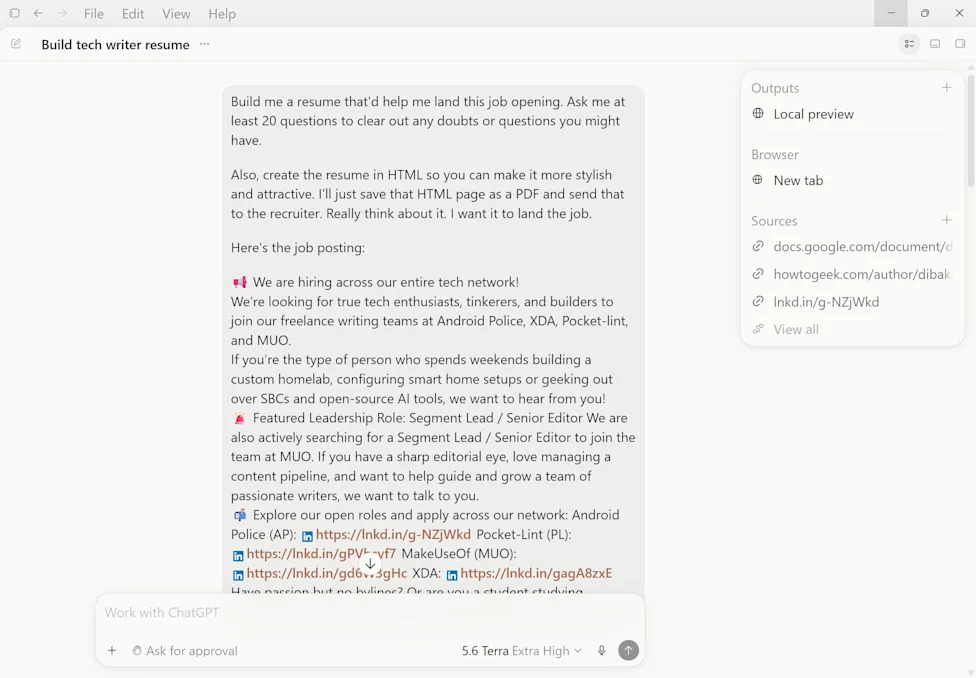Open the File menu
Image resolution: width=976 pixels, height=678 pixels.
click(94, 14)
